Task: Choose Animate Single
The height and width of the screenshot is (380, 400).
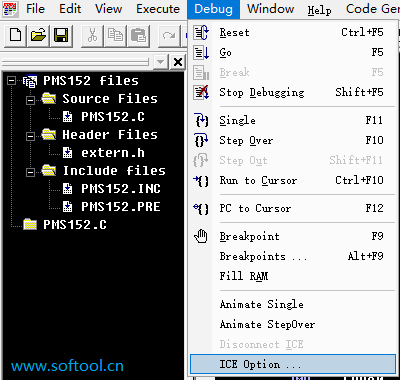Action: [x=293, y=304]
